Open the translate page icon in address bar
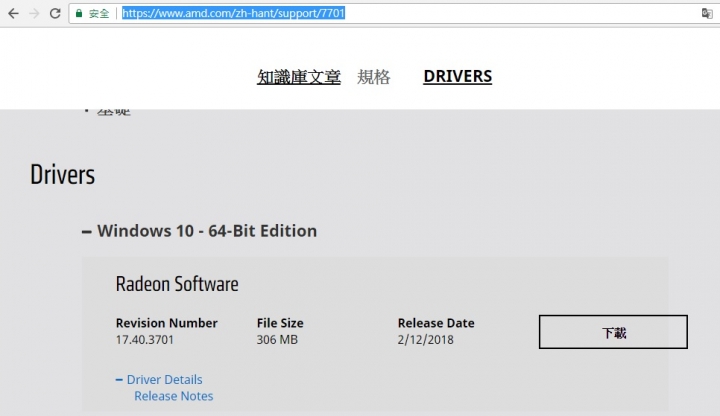 click(707, 13)
